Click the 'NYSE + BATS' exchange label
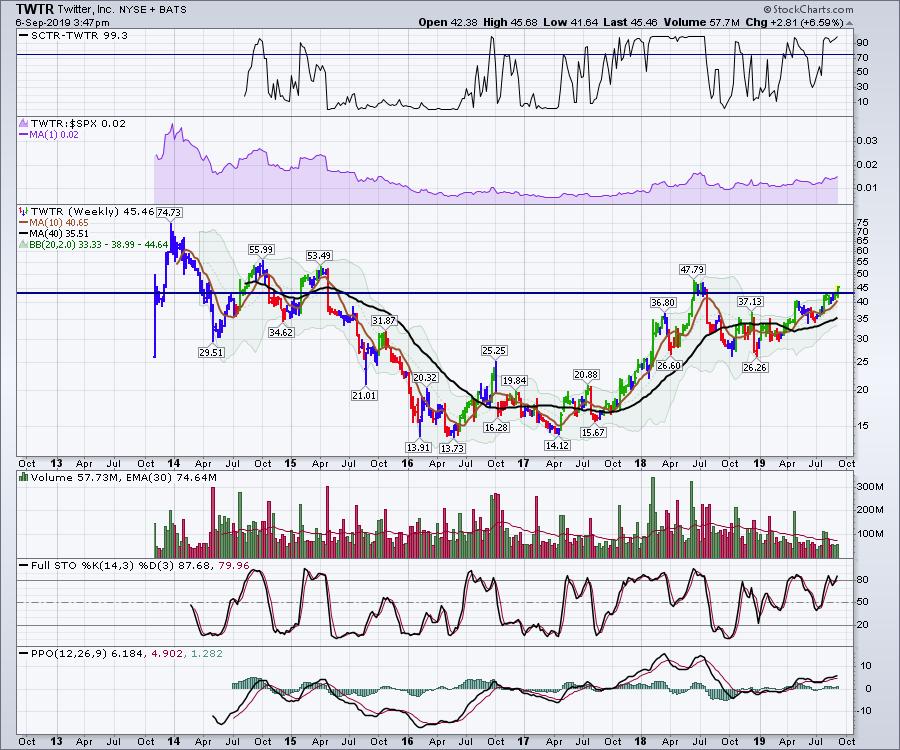This screenshot has height=750, width=900. pyautogui.click(x=153, y=10)
